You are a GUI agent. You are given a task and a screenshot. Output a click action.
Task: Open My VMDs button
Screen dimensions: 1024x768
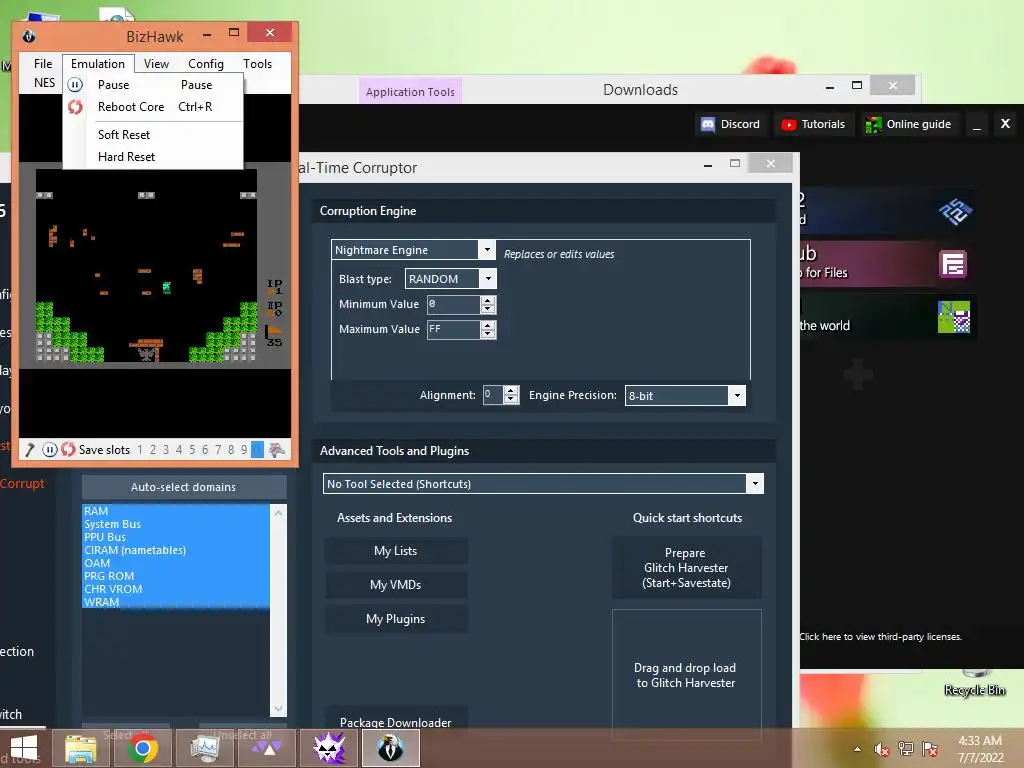(x=396, y=584)
